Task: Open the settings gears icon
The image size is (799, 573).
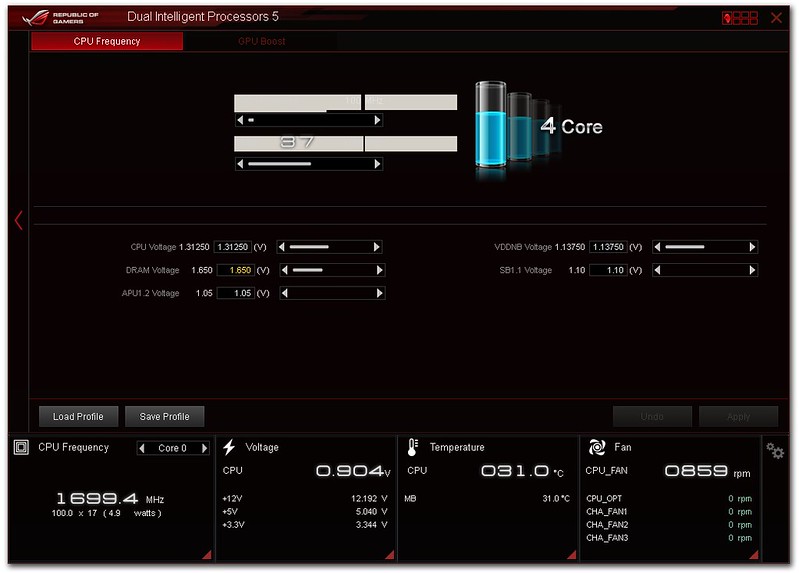Action: pyautogui.click(x=775, y=450)
